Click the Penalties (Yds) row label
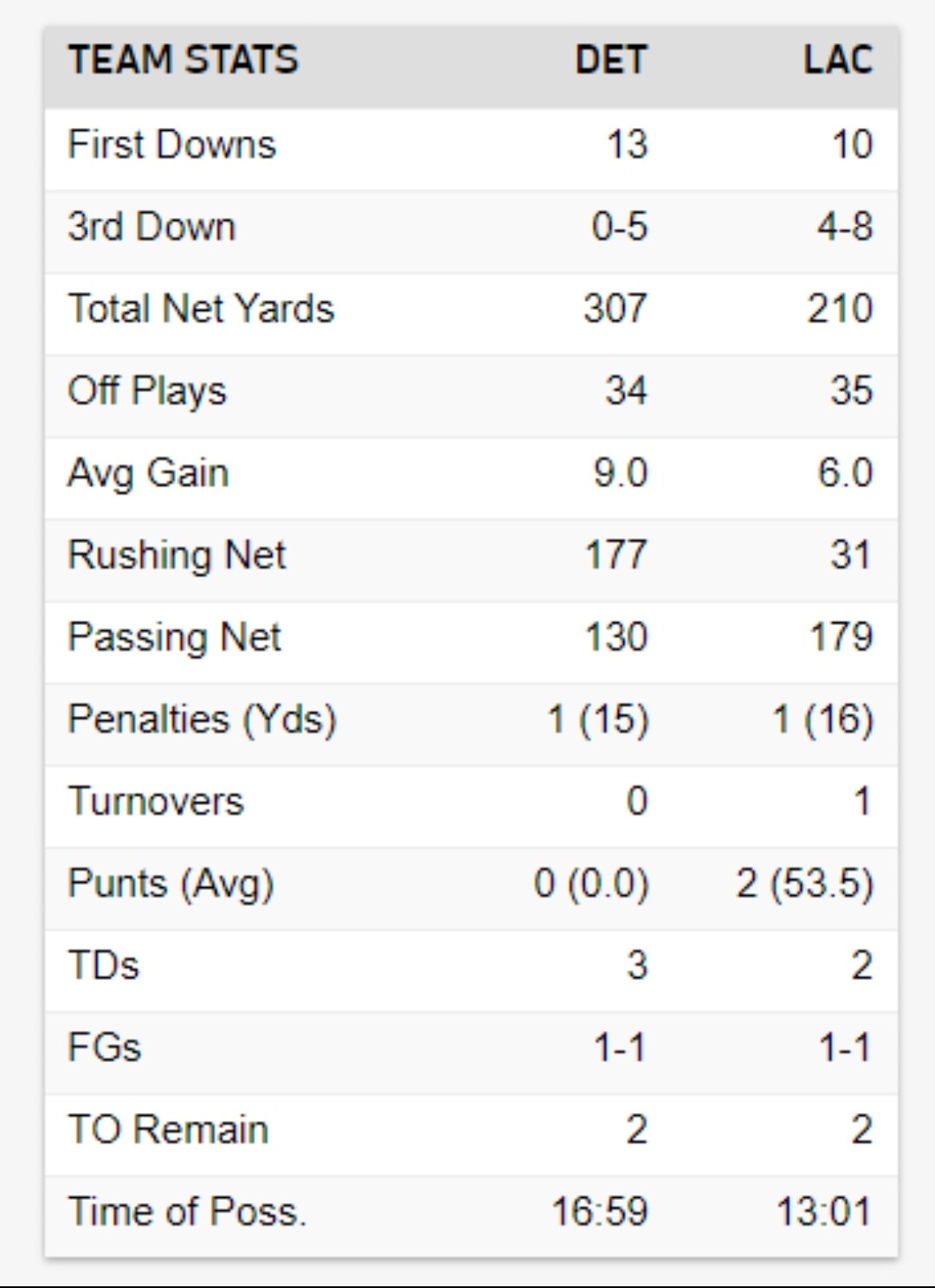The height and width of the screenshot is (1288, 935). (202, 719)
